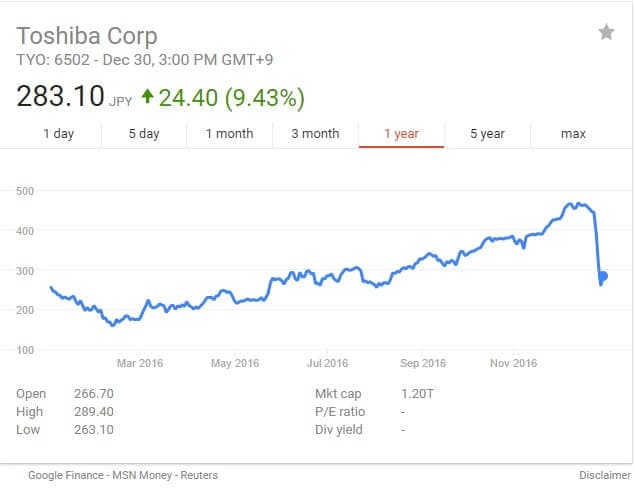The image size is (635, 491).
Task: Click the Toshiba Corp title
Action: (x=87, y=36)
